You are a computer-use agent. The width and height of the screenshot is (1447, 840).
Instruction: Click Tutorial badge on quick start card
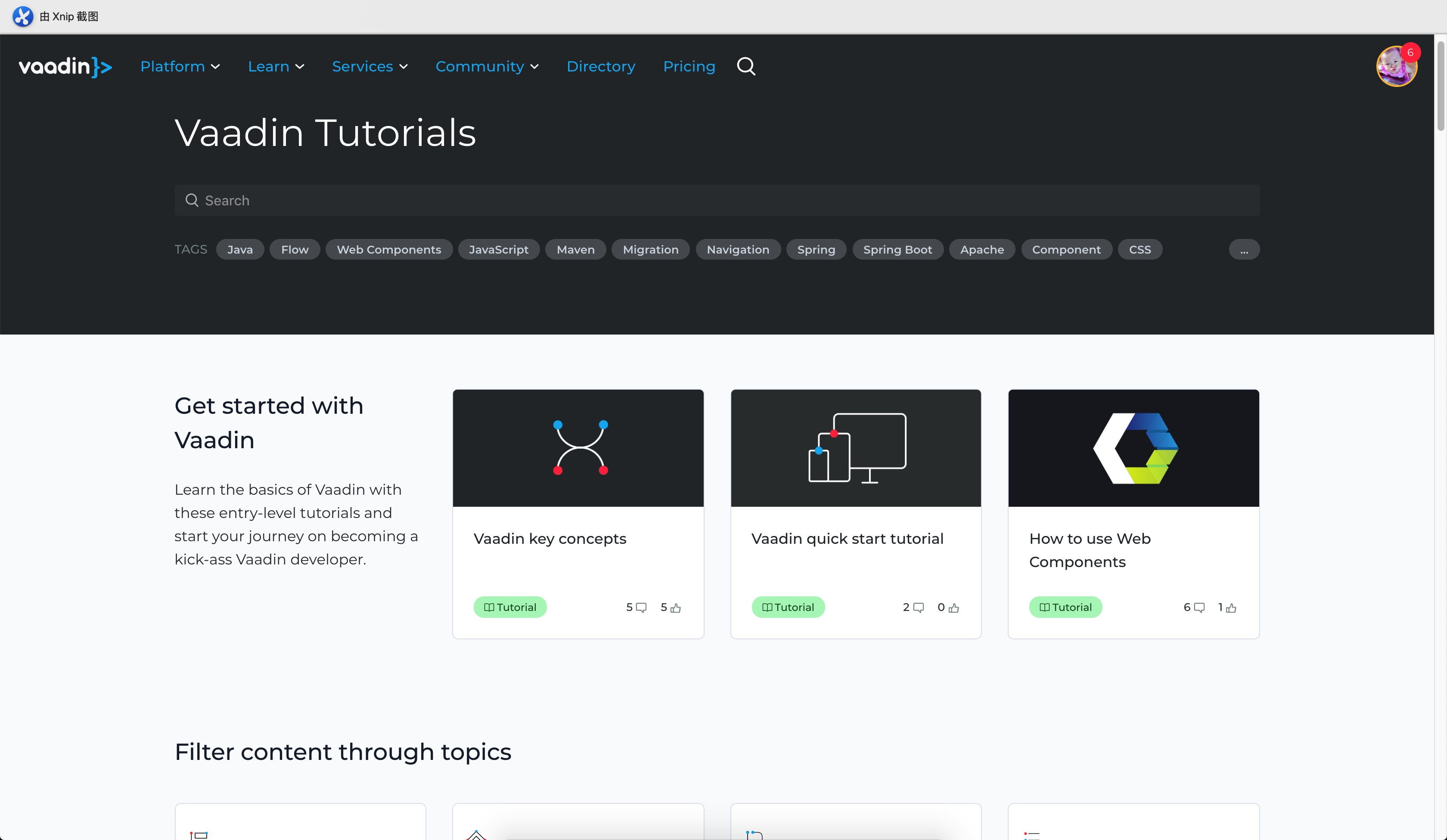tap(788, 607)
